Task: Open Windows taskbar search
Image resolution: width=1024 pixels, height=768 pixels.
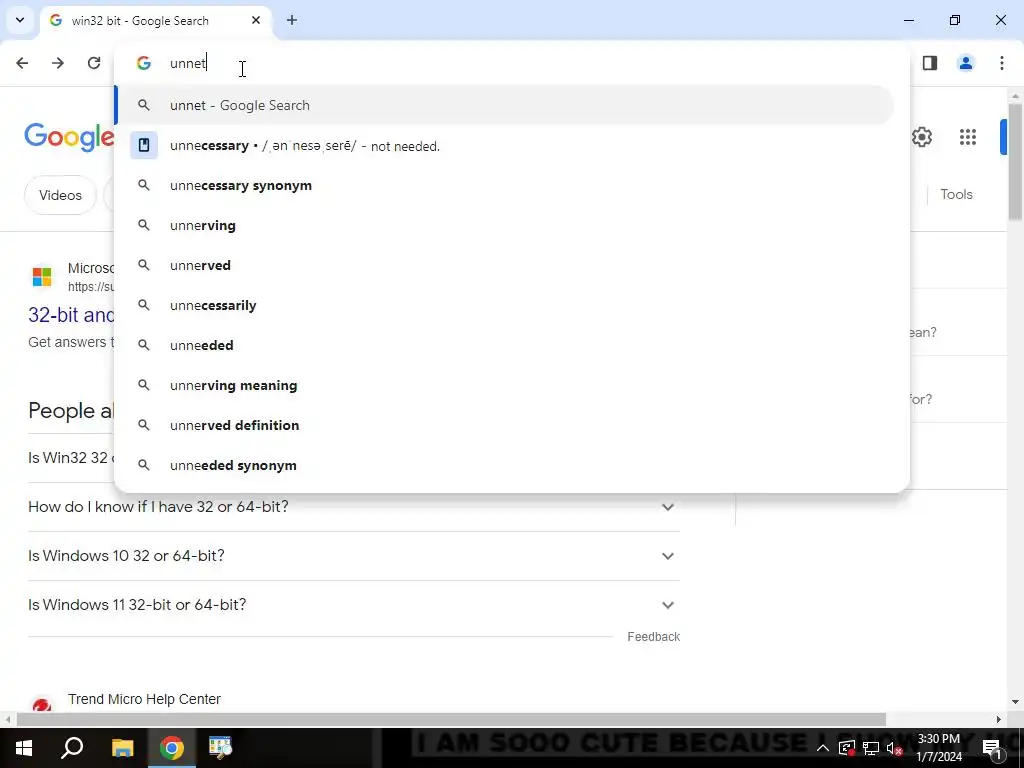Action: coord(72,748)
